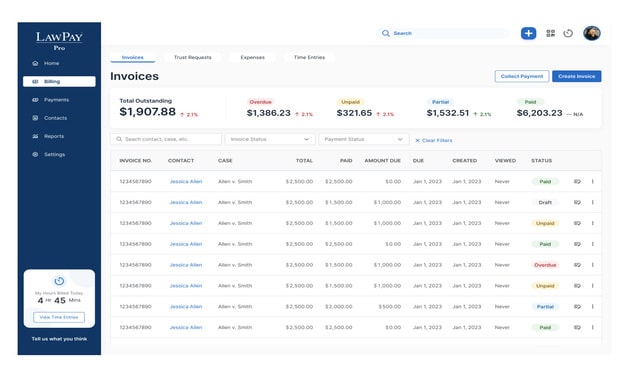The width and height of the screenshot is (620, 372).
Task: Switch to the Trust Requests tab
Action: 193,57
